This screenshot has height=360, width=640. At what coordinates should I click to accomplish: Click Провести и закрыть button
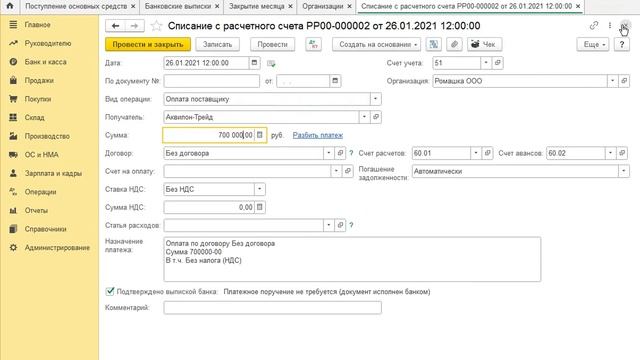point(148,44)
